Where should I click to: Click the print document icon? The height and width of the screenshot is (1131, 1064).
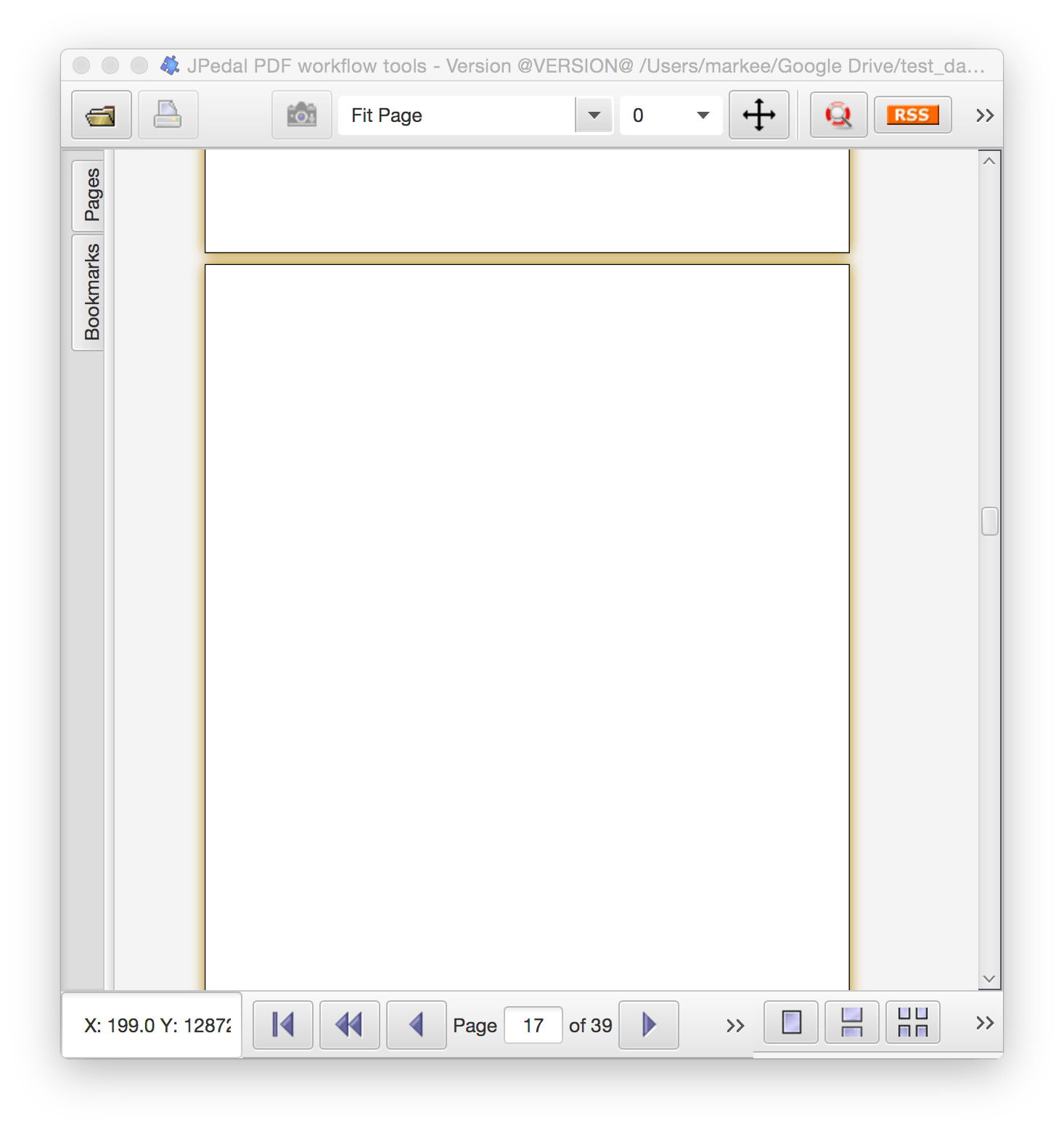click(x=168, y=115)
